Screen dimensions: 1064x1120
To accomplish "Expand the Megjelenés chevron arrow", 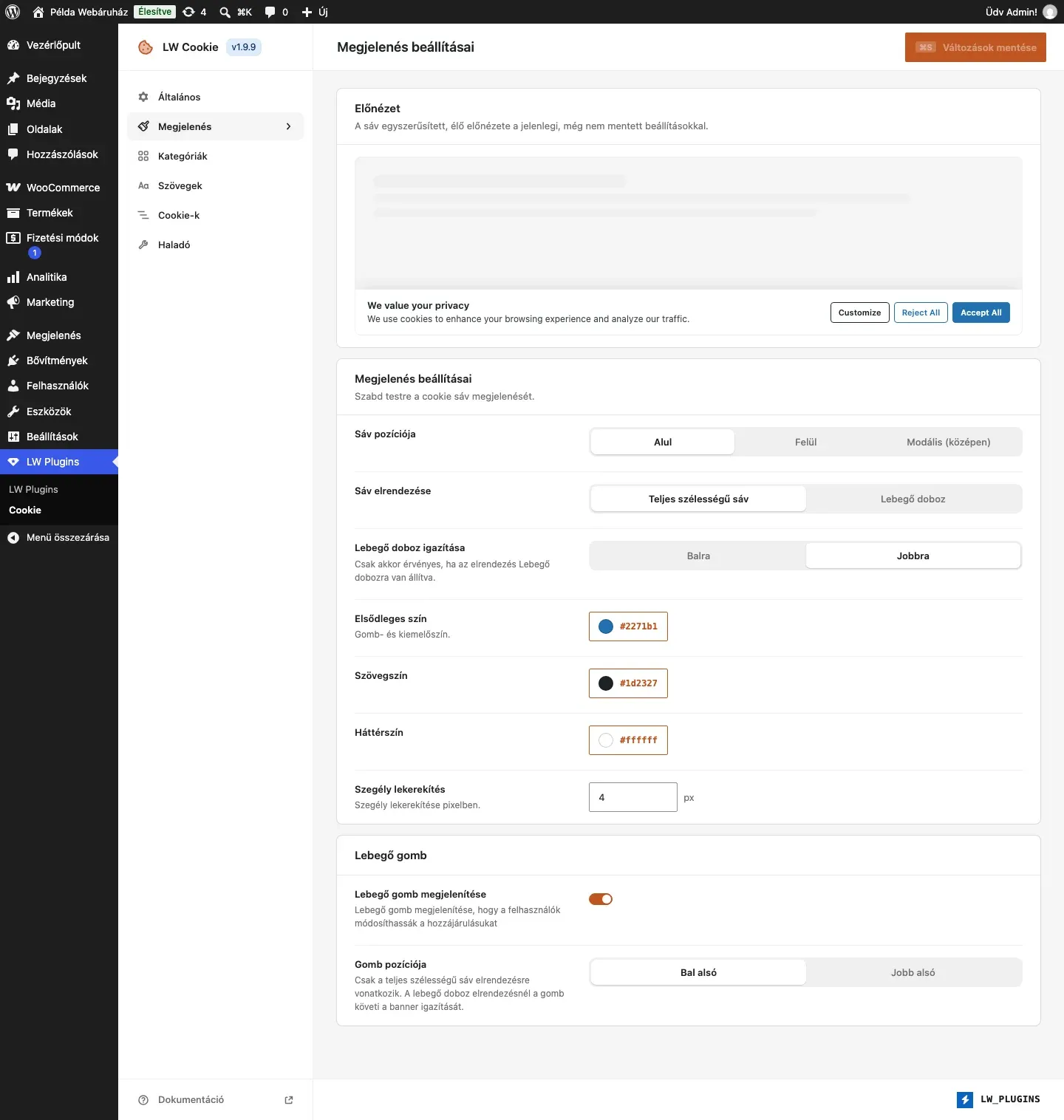I will coord(288,126).
